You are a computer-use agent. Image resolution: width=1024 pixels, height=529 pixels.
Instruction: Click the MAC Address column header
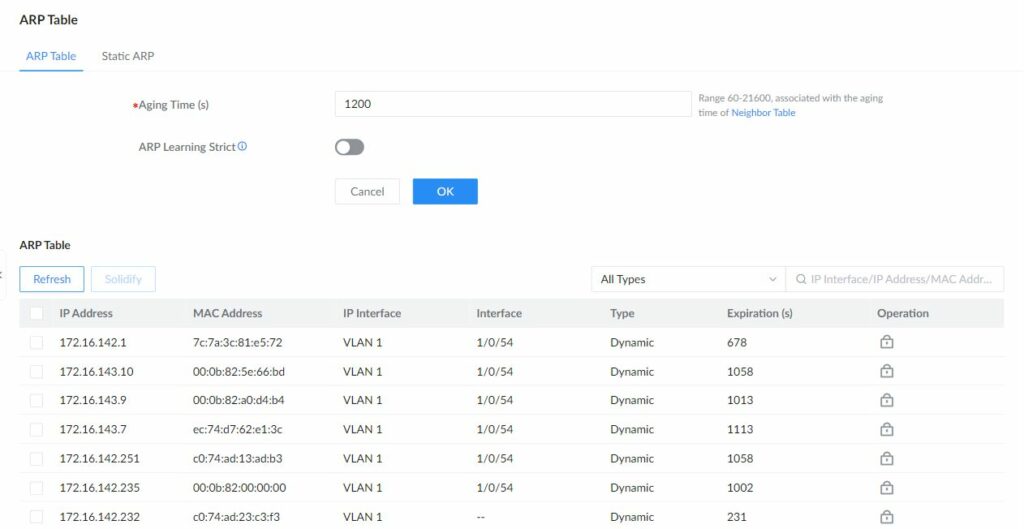pyautogui.click(x=227, y=313)
